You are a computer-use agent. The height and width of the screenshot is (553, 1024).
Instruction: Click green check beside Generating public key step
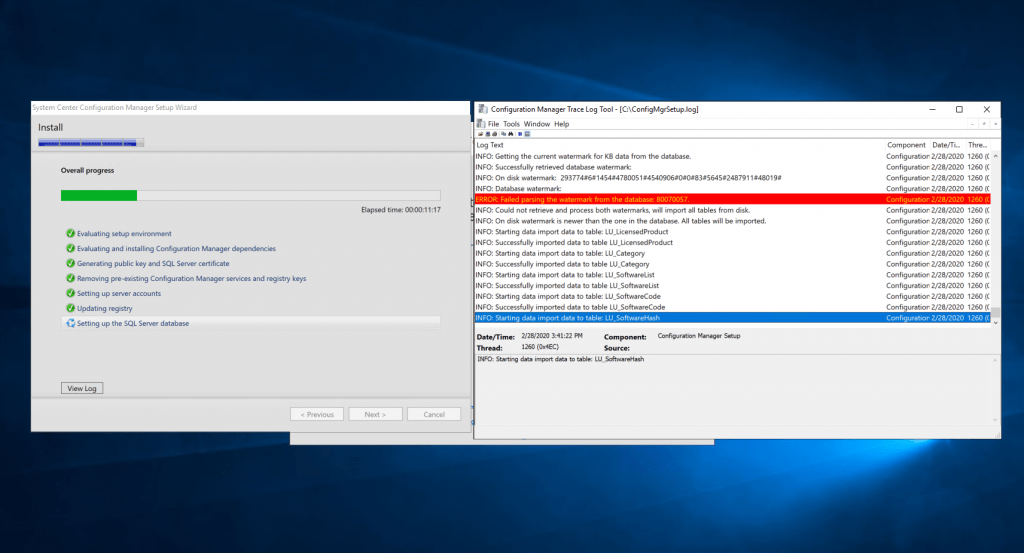coord(71,263)
